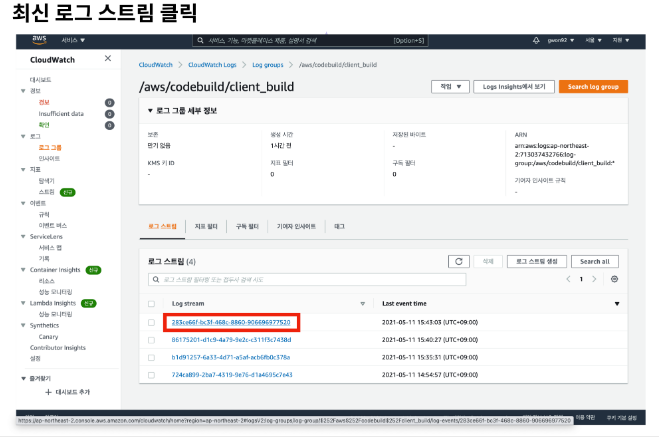The width and height of the screenshot is (659, 439).
Task: Switch to the tags tab
Action: coord(339,226)
